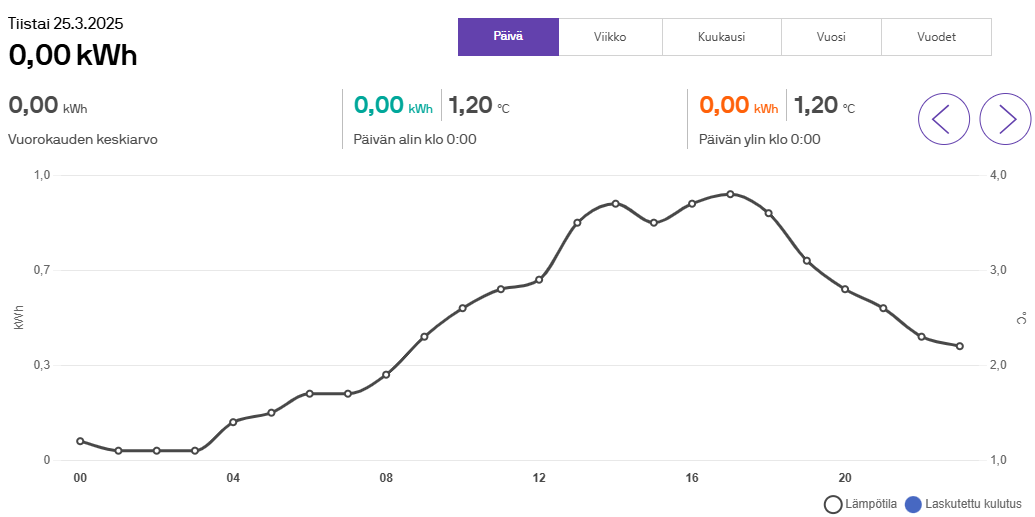Click the last data point at hour 23

click(x=960, y=346)
